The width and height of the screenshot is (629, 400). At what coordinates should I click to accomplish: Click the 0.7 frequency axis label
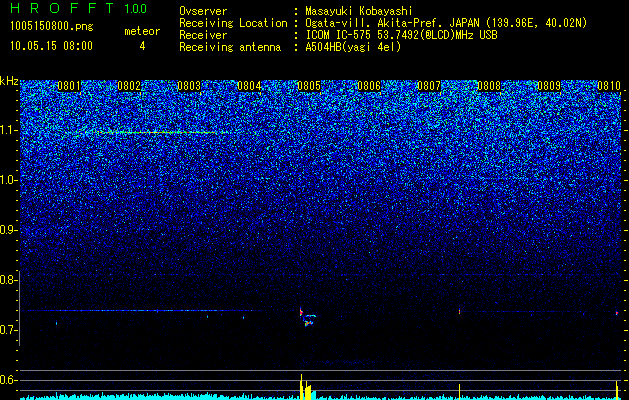[x=9, y=330]
